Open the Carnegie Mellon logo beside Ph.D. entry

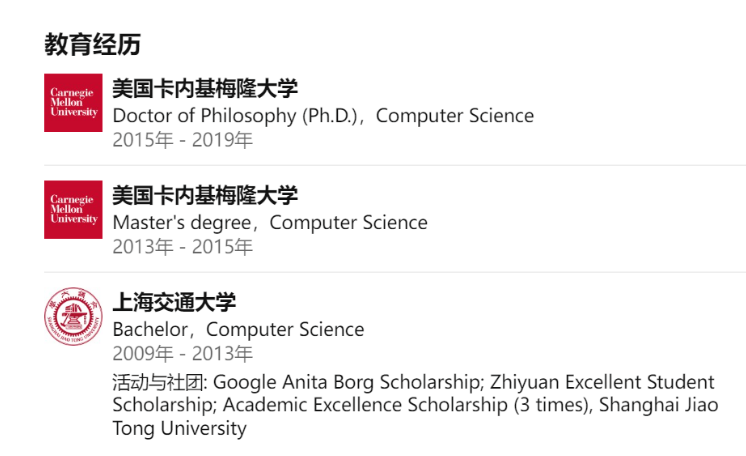[73, 102]
